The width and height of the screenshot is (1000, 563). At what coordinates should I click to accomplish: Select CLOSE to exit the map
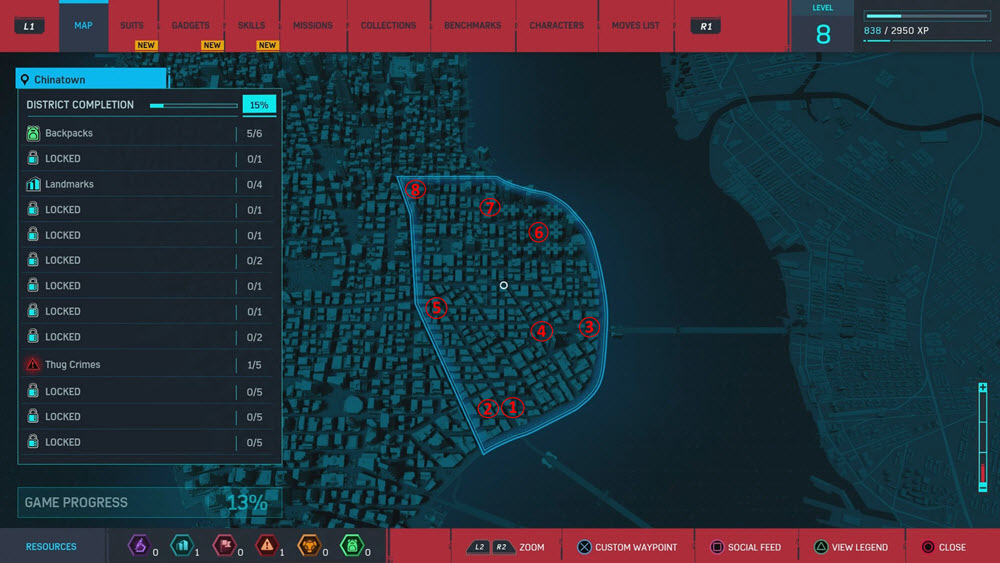pos(952,547)
